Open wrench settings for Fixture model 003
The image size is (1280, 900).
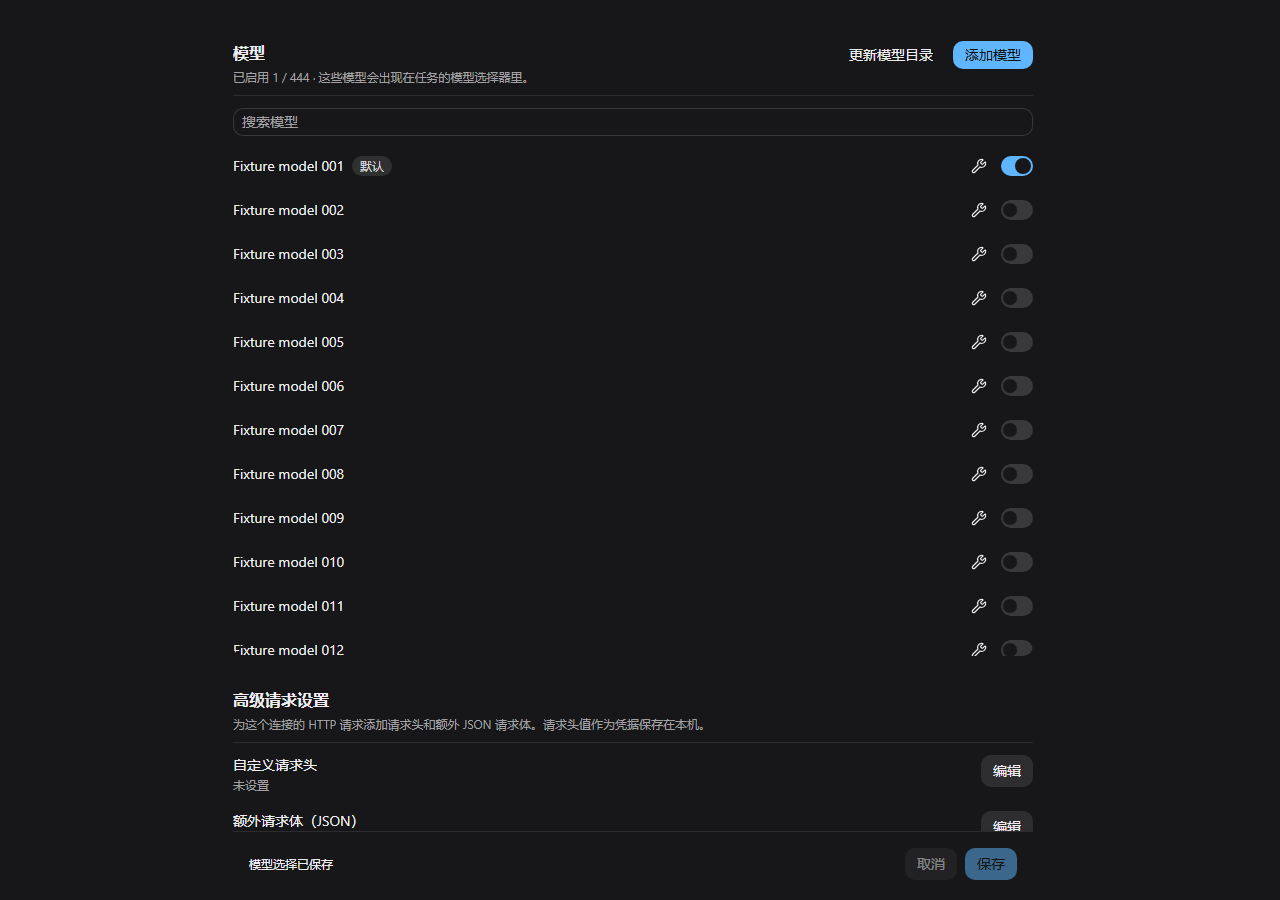tap(979, 254)
